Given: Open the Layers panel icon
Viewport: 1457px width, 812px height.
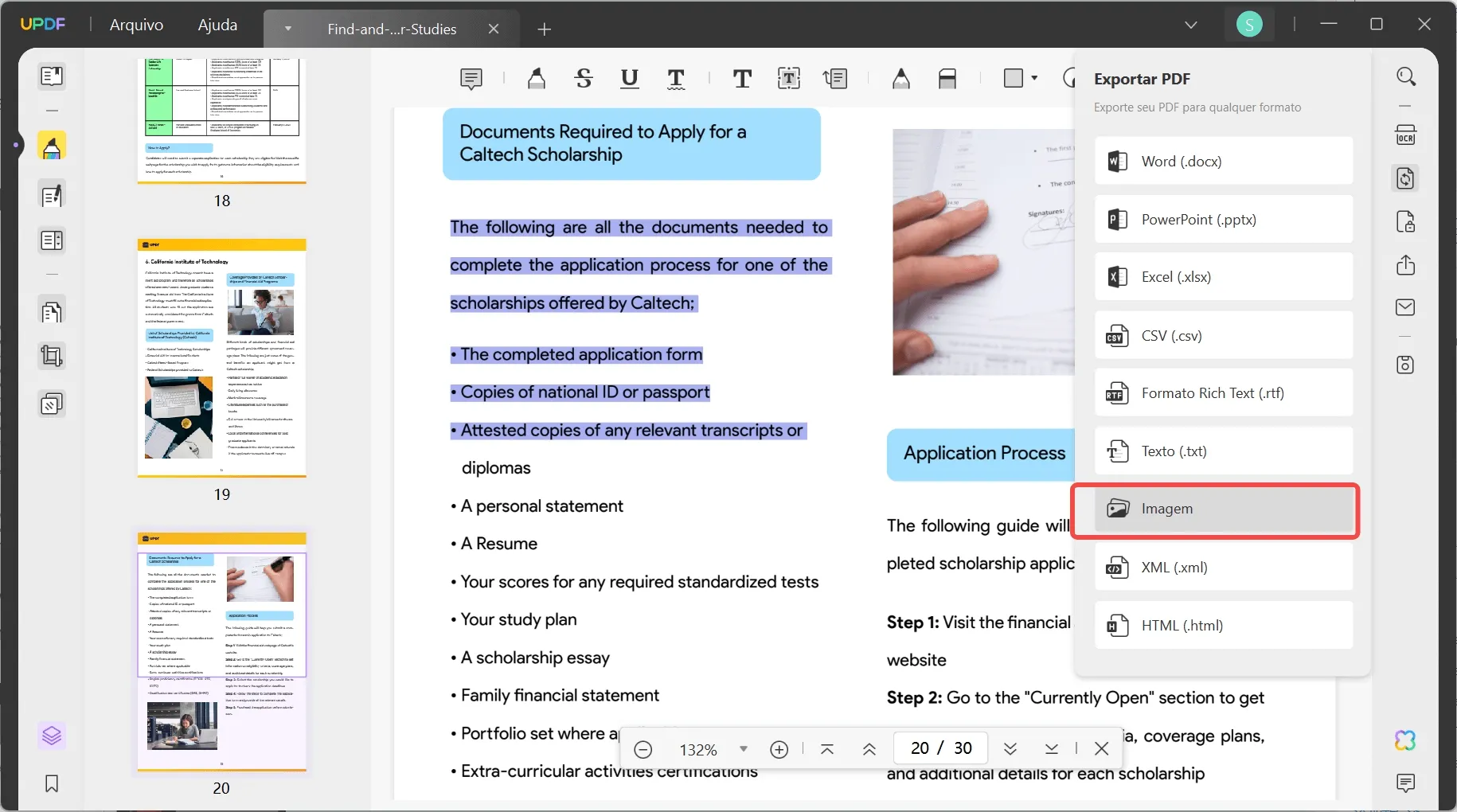Looking at the screenshot, I should tap(51, 736).
